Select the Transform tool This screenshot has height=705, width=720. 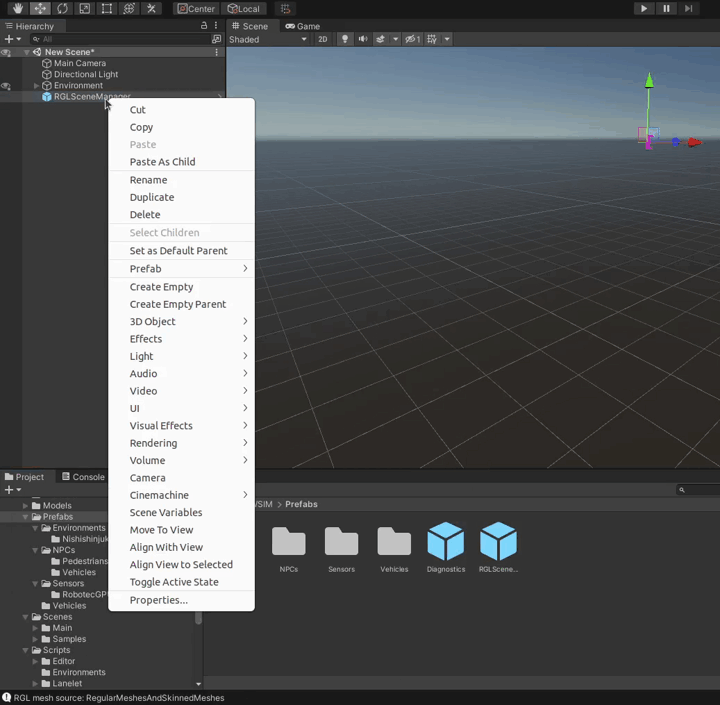129,8
